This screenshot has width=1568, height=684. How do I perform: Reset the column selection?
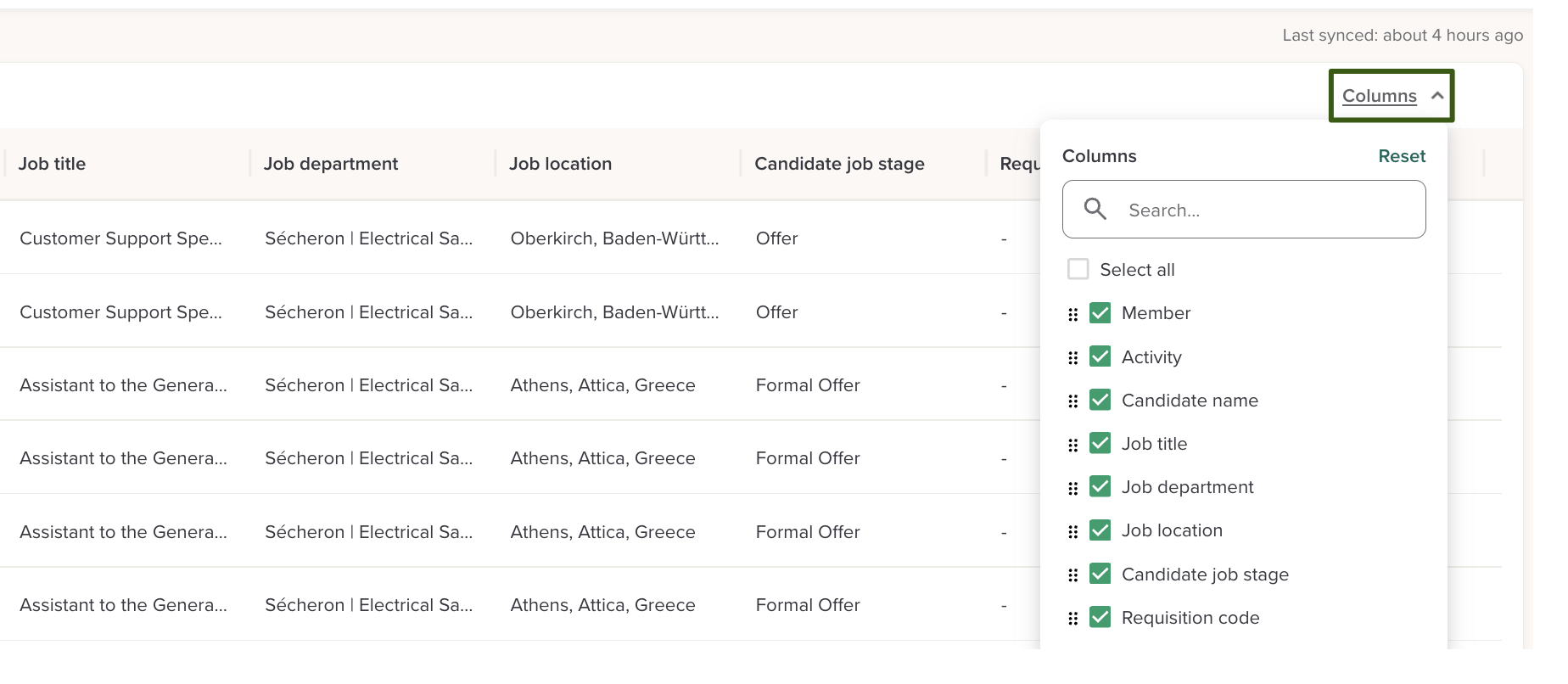pos(1401,156)
